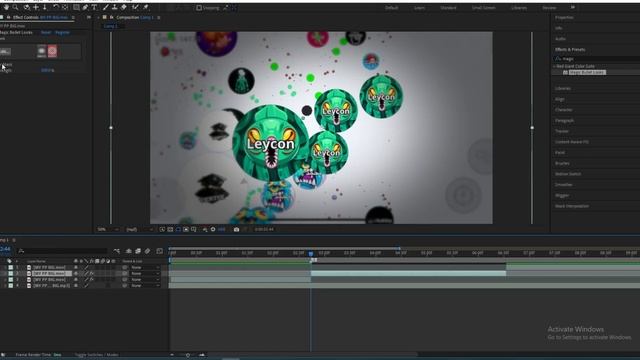Select the Brush tool

[106, 7]
